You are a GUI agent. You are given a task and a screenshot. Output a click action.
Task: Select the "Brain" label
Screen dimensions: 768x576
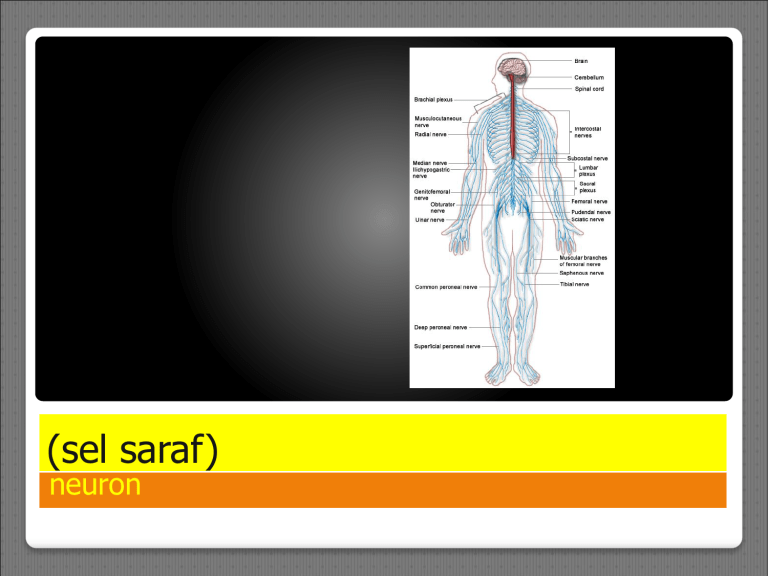coord(581,61)
